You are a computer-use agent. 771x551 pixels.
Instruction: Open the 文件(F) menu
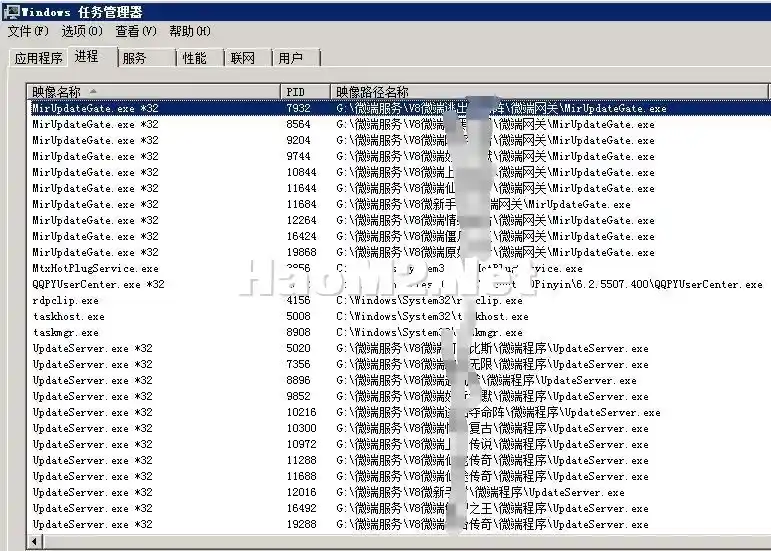click(x=28, y=31)
